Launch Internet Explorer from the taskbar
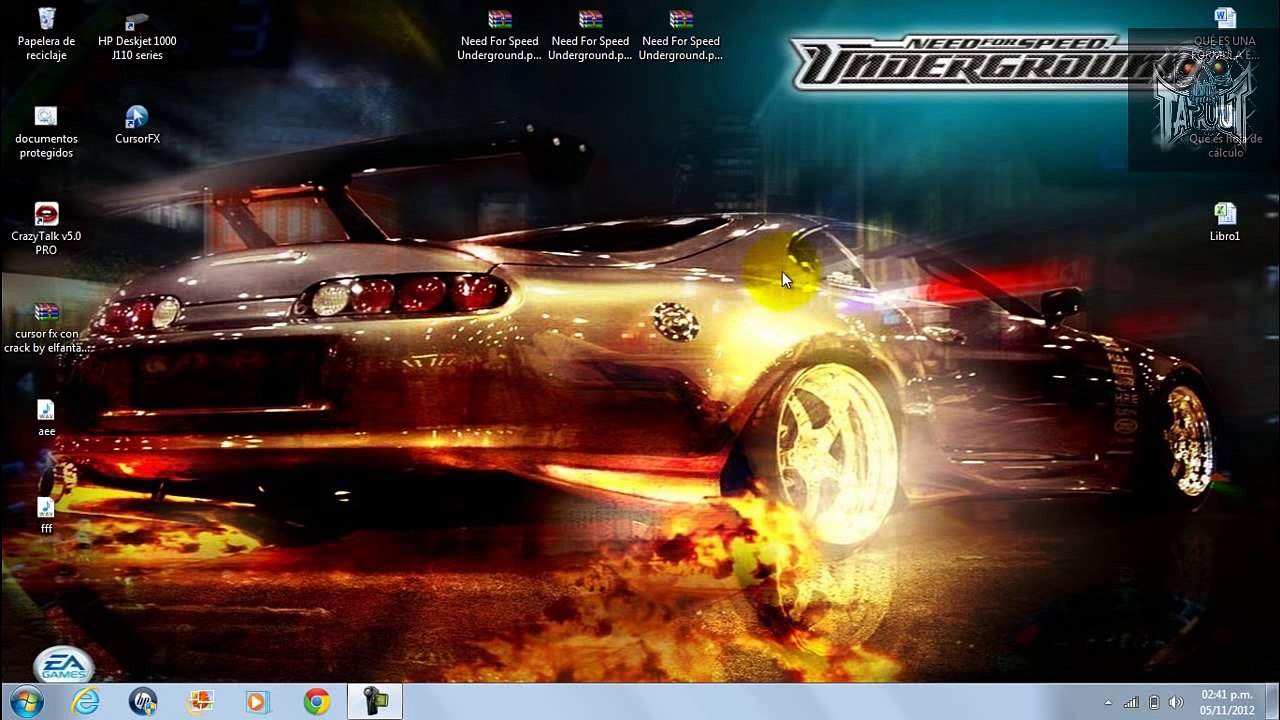The image size is (1280, 720). [x=86, y=702]
